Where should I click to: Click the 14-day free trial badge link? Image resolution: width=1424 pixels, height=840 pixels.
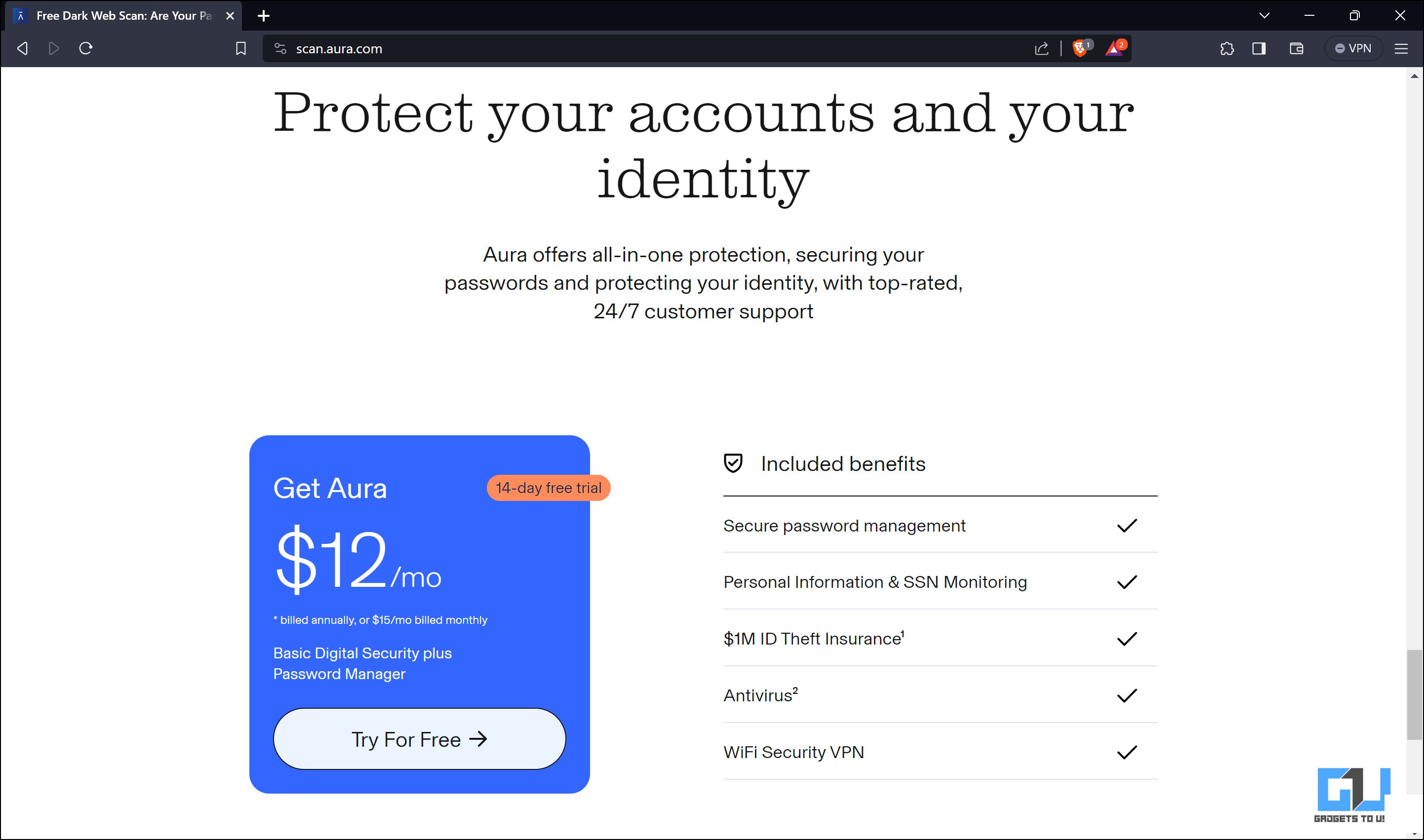pyautogui.click(x=549, y=487)
